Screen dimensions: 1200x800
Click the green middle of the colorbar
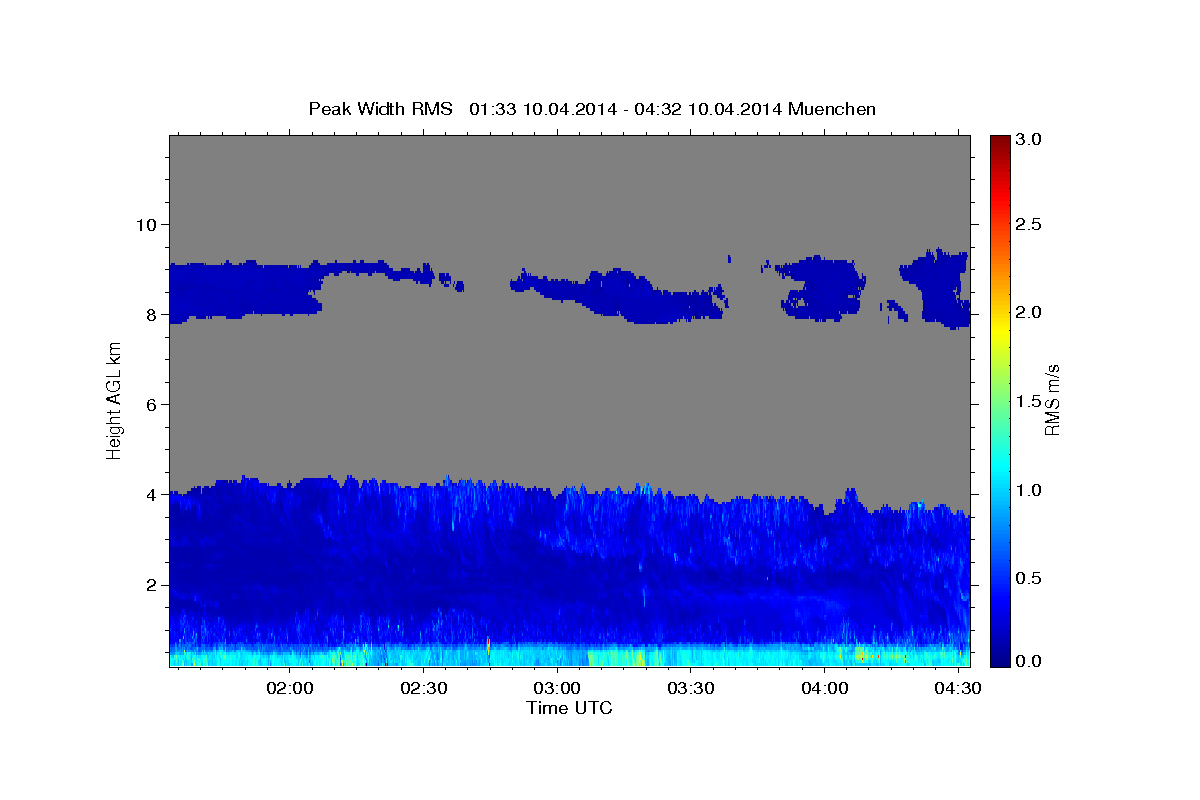(999, 400)
